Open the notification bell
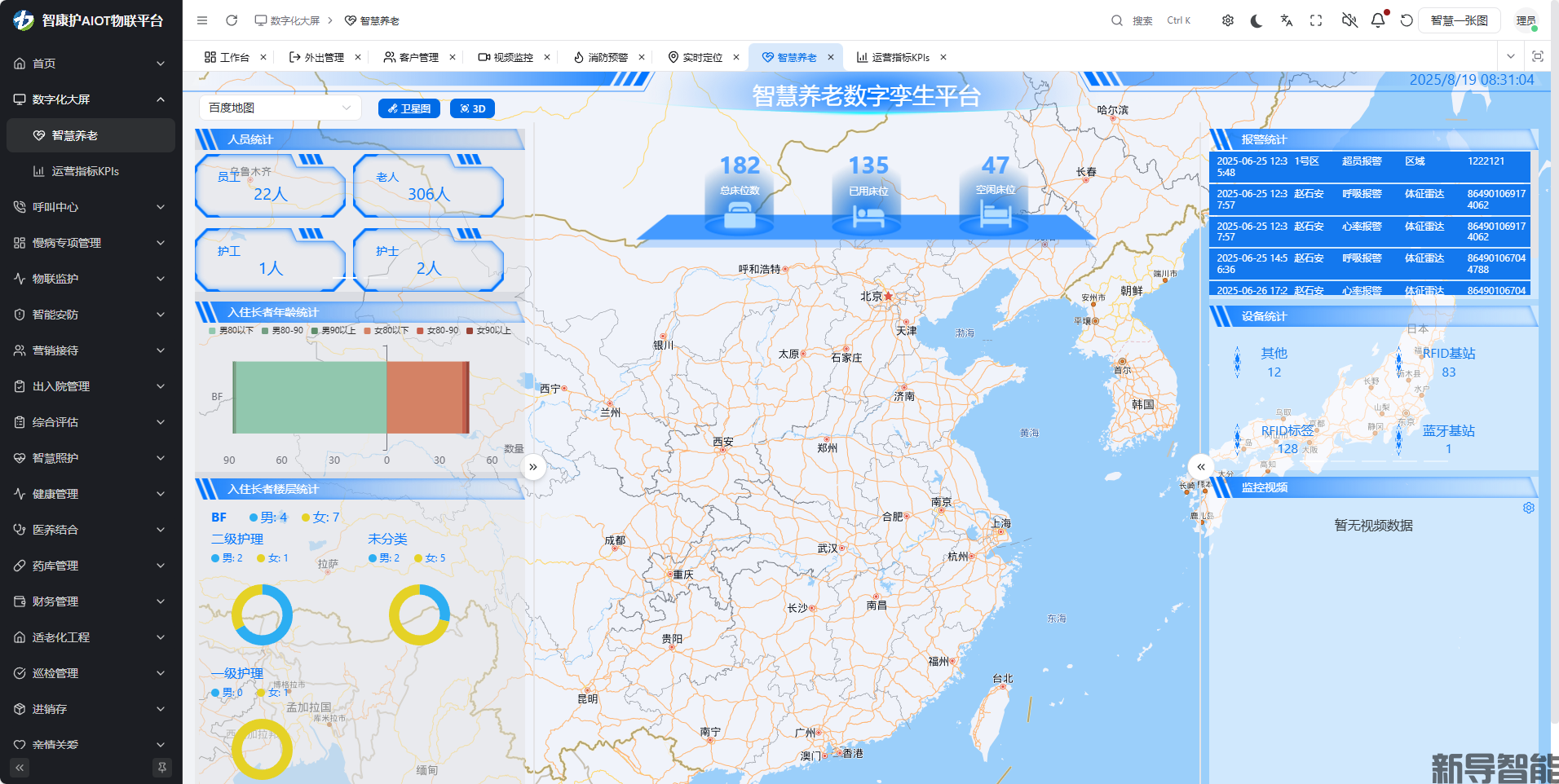Screen dimensions: 1559x784 click(x=1378, y=20)
